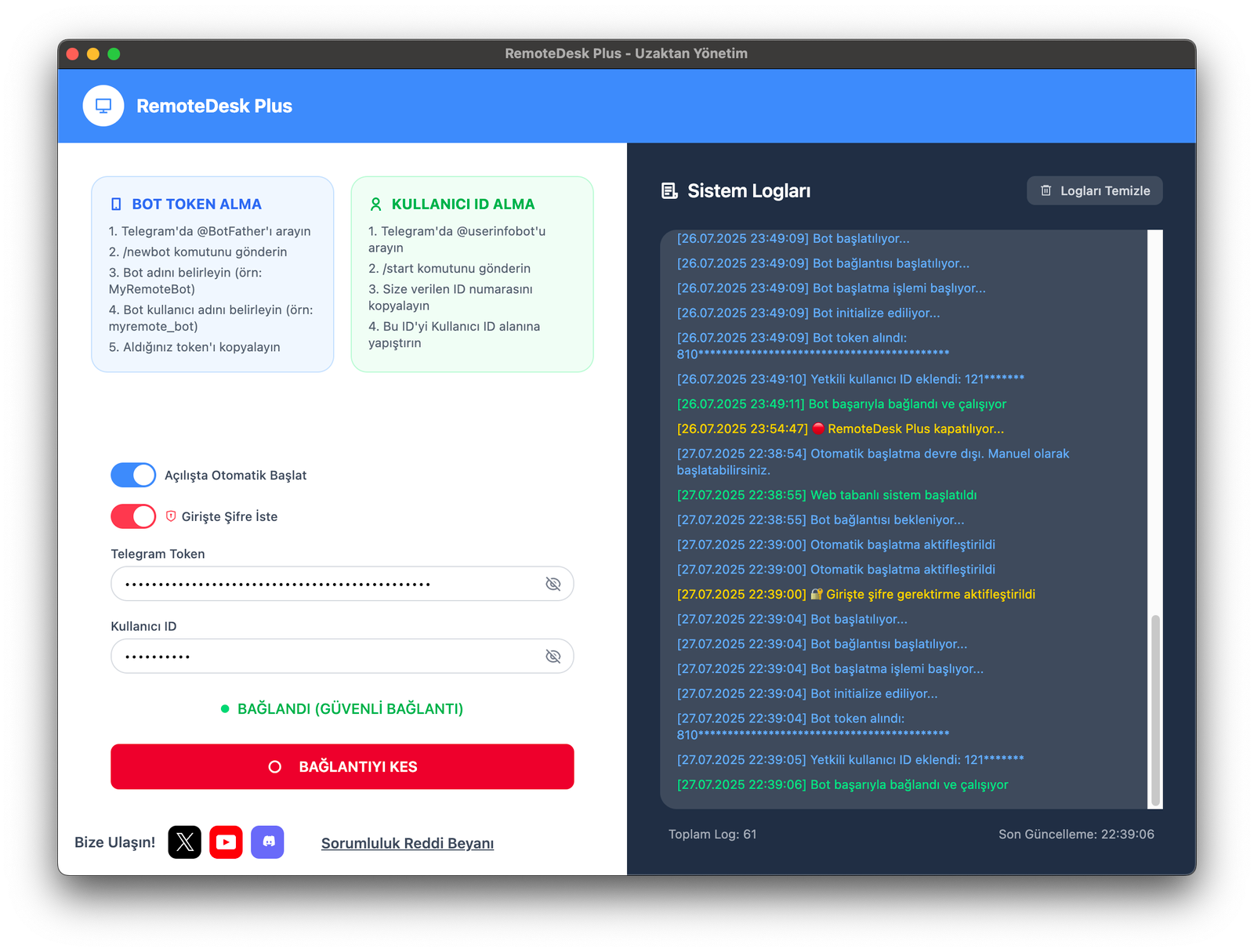
Task: Focus the Kullanıcı ID input field
Action: (329, 657)
